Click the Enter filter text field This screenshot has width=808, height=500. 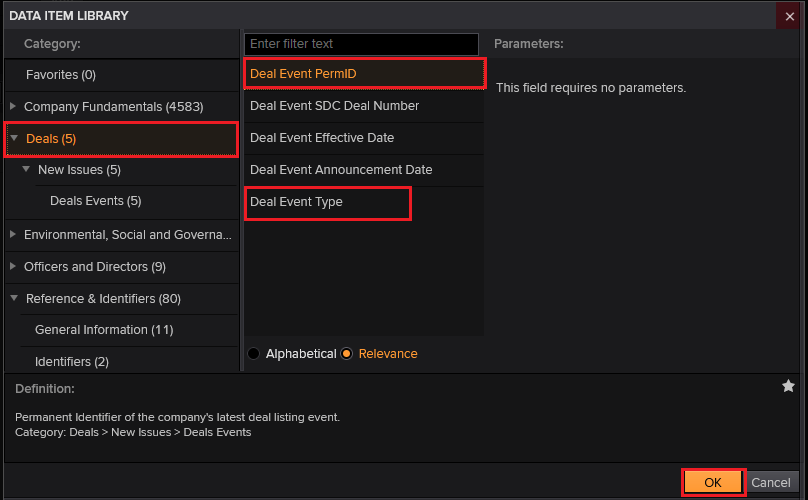[x=361, y=44]
